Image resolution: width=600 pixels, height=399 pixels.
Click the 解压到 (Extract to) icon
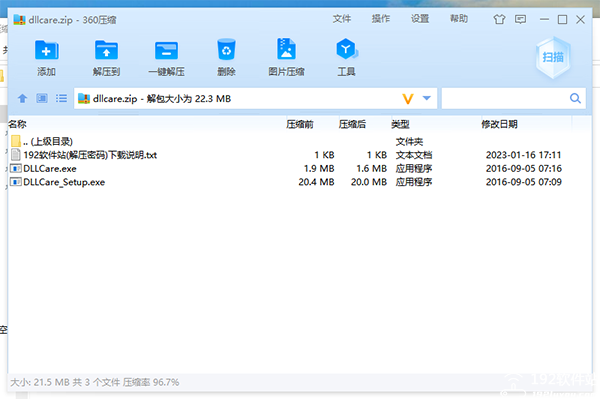tap(106, 50)
